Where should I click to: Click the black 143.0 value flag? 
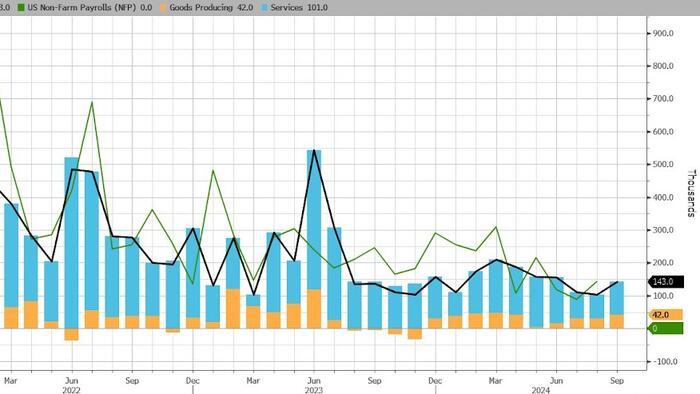[x=666, y=282]
